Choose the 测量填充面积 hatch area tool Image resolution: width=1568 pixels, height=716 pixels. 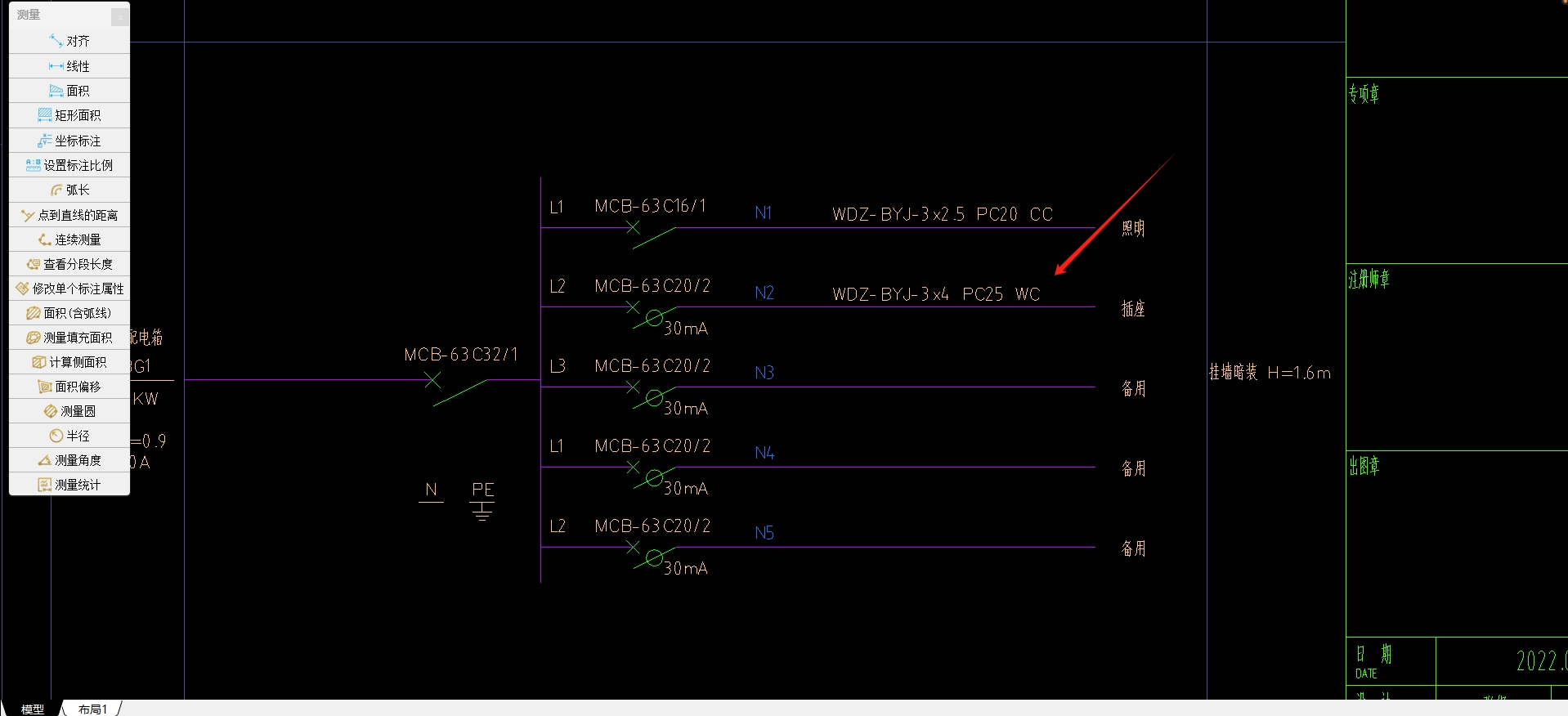pyautogui.click(x=69, y=338)
